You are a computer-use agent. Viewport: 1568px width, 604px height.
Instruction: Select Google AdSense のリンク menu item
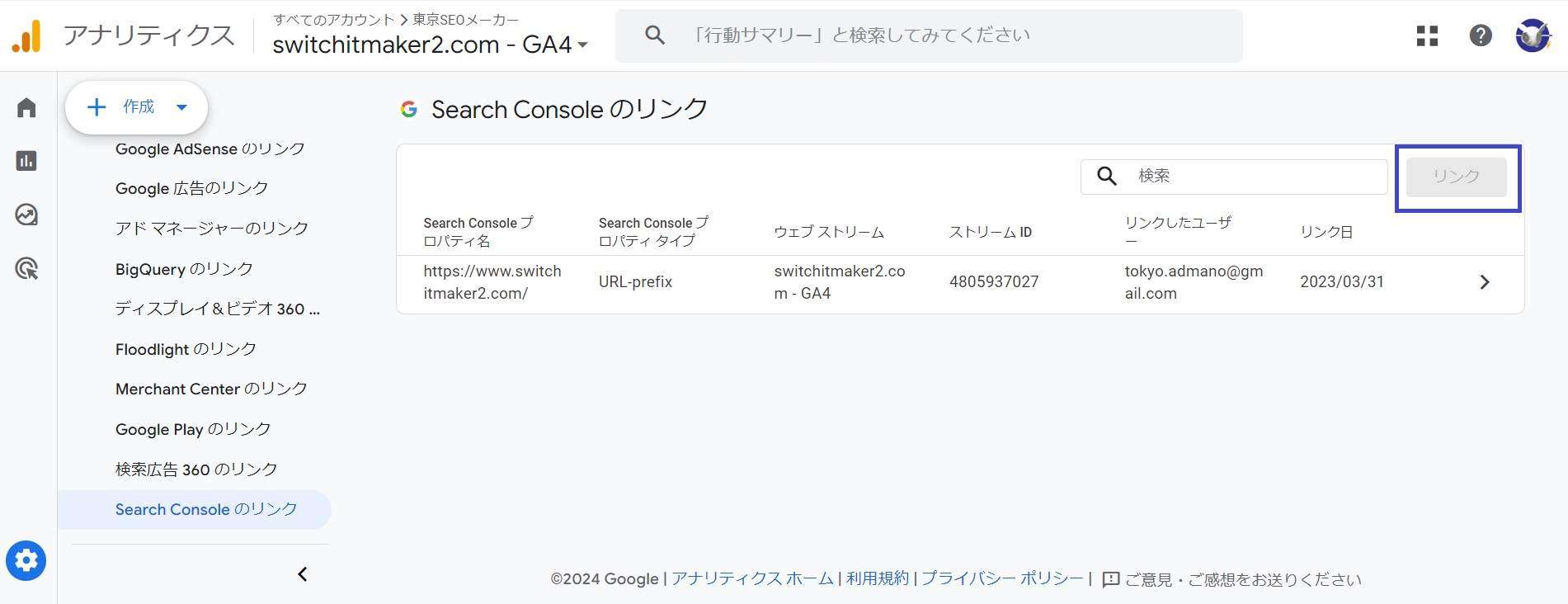[210, 149]
